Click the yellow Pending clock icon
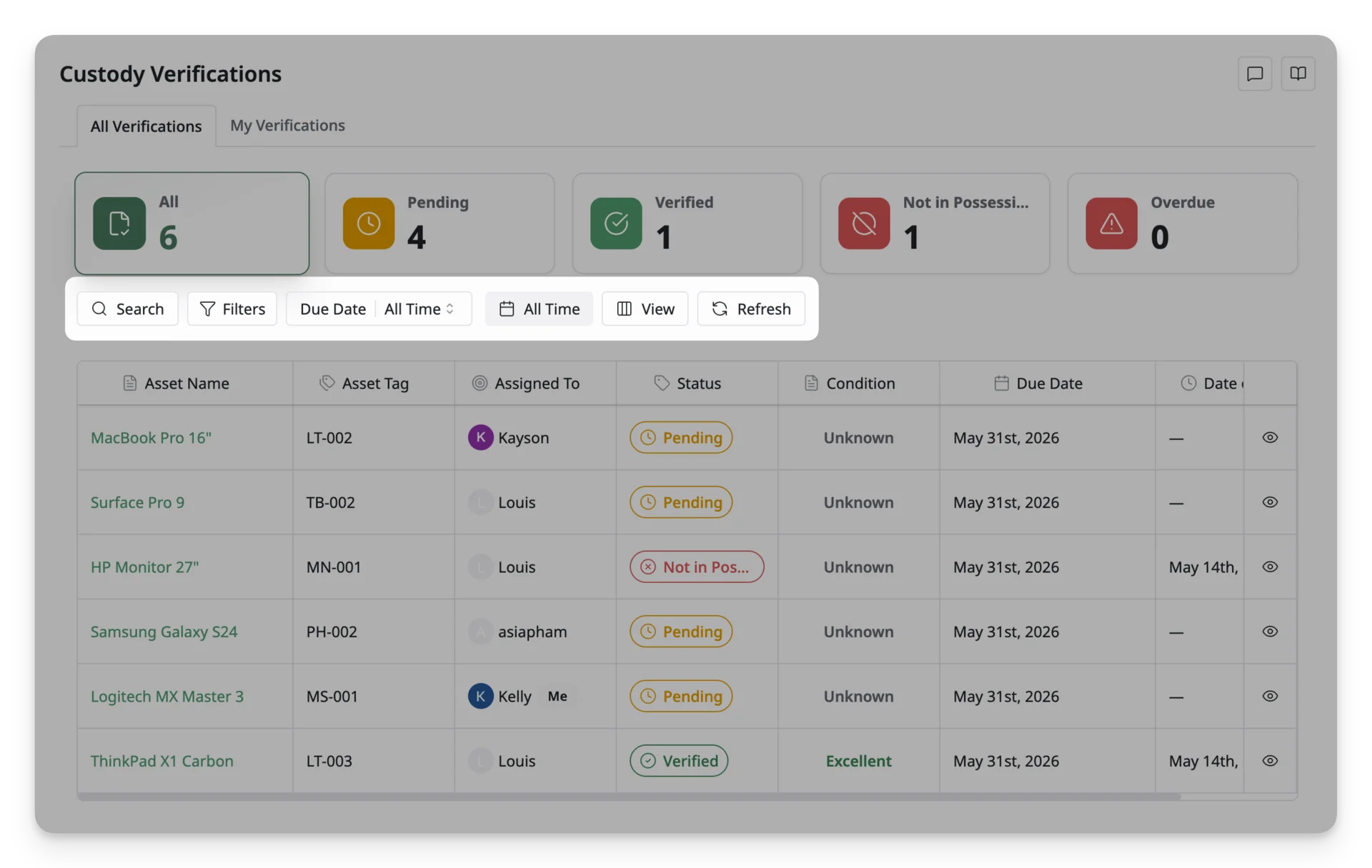This screenshot has width=1372, height=868. (x=368, y=224)
